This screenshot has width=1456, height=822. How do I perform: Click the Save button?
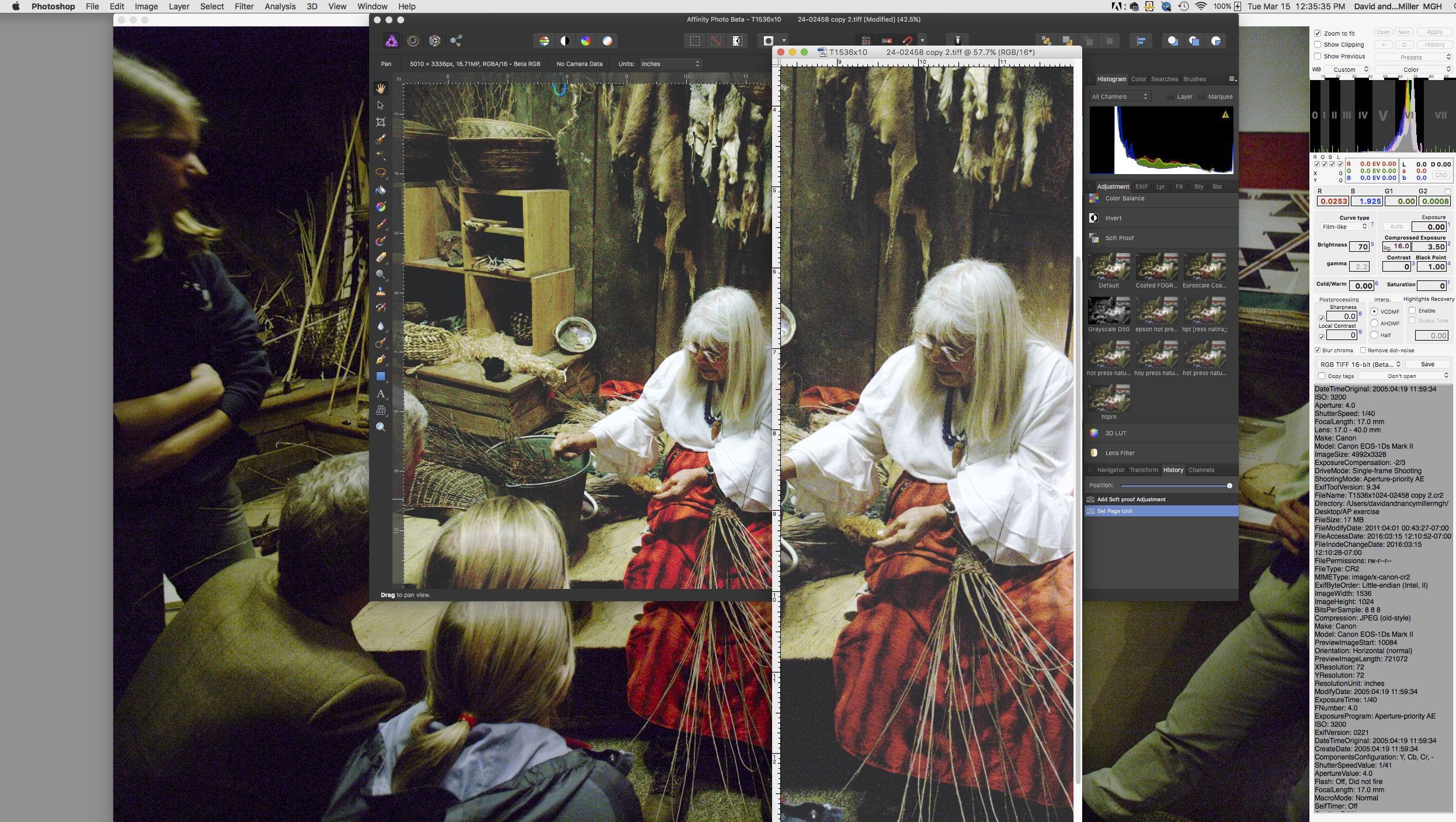tap(1427, 364)
